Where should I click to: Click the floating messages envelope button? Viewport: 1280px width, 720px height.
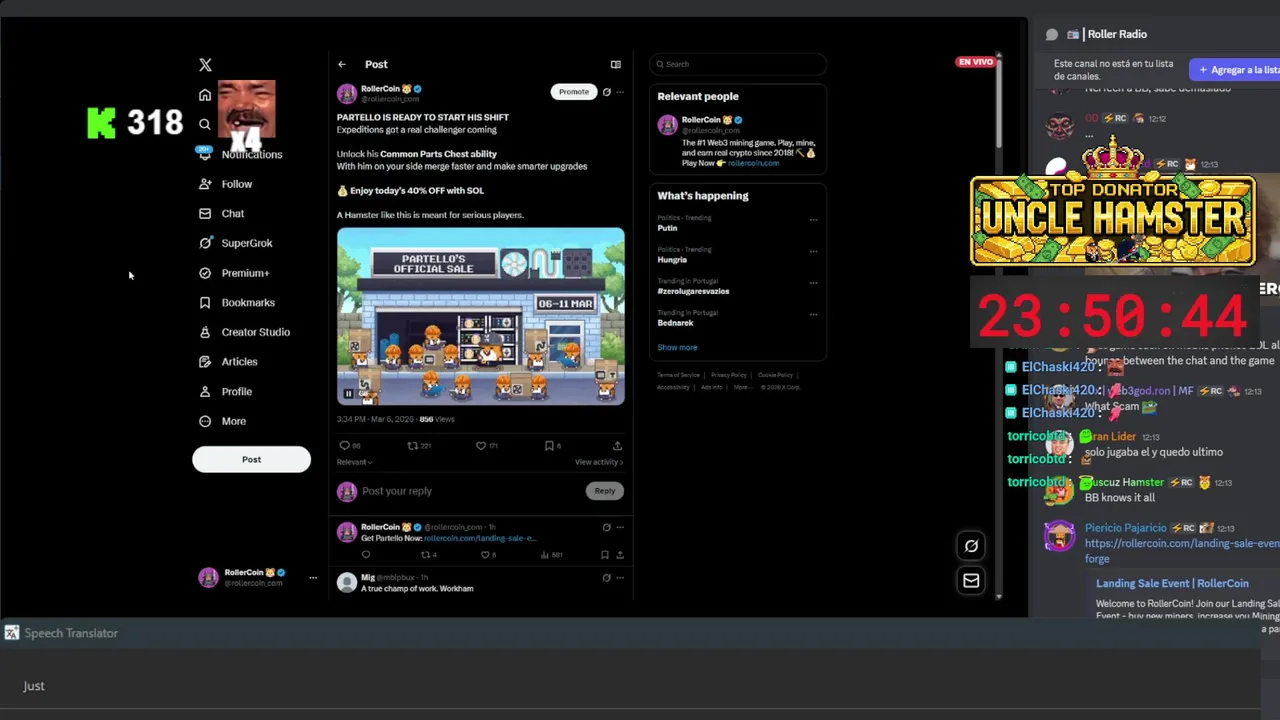pos(971,580)
